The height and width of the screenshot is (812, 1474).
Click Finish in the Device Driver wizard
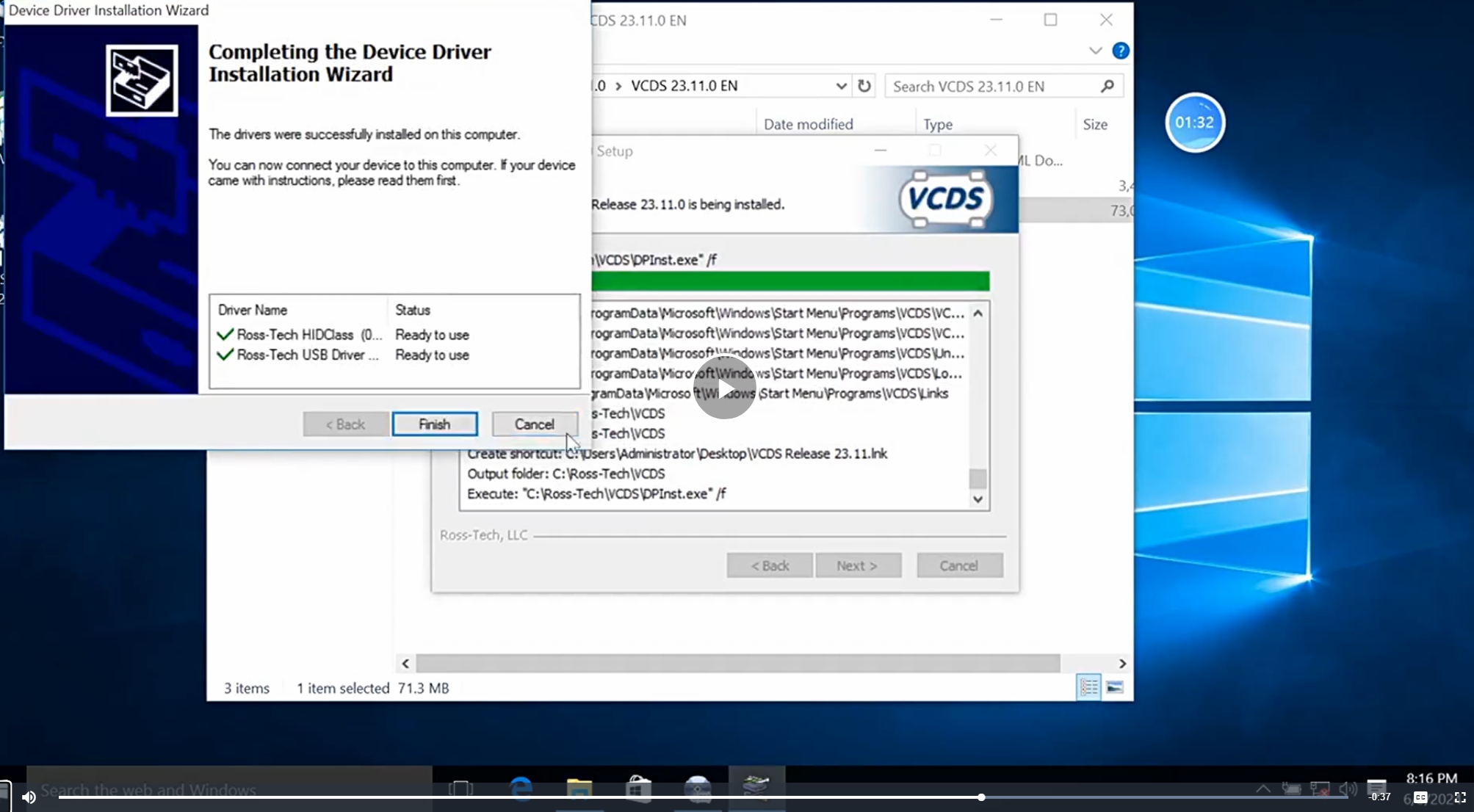tap(435, 424)
